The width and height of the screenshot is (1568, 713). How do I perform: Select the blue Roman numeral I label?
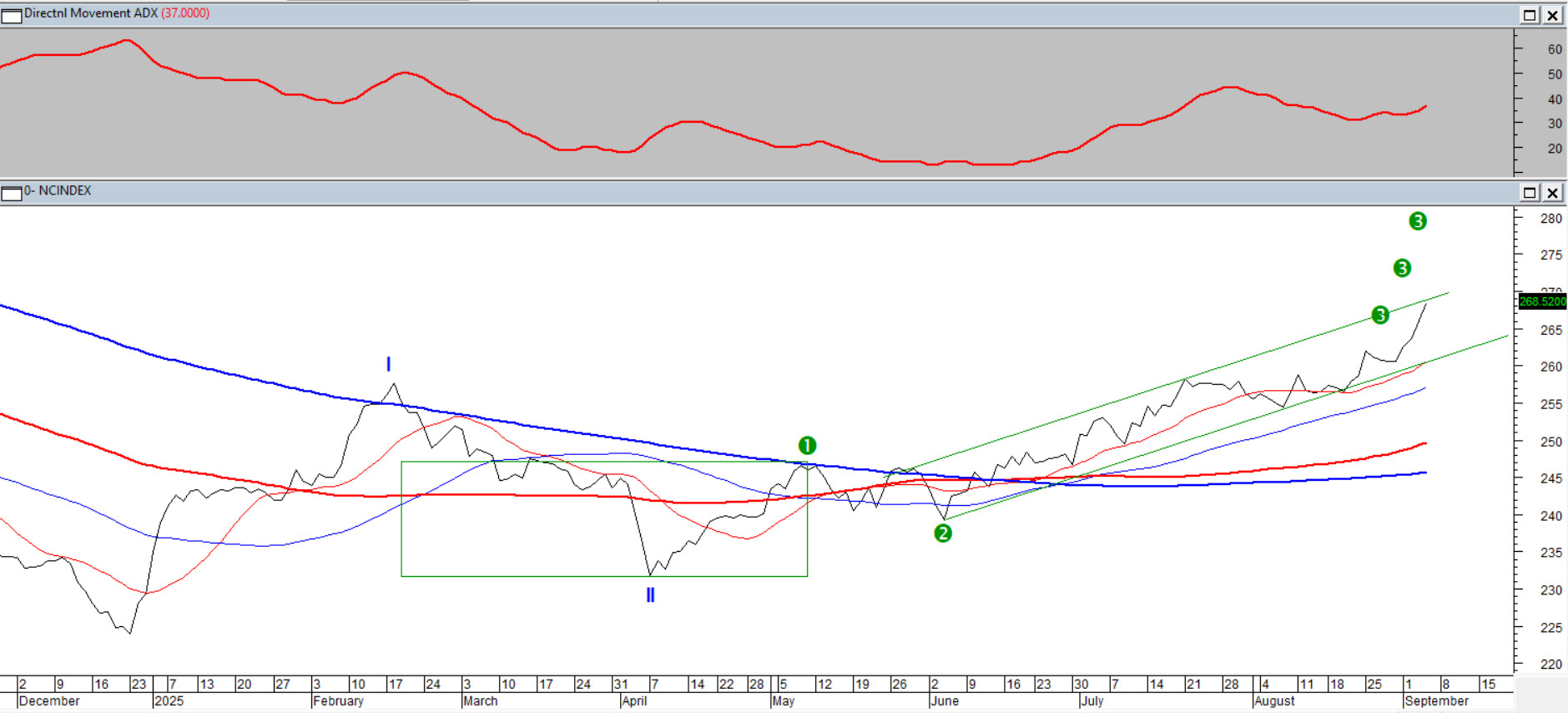pyautogui.click(x=388, y=365)
